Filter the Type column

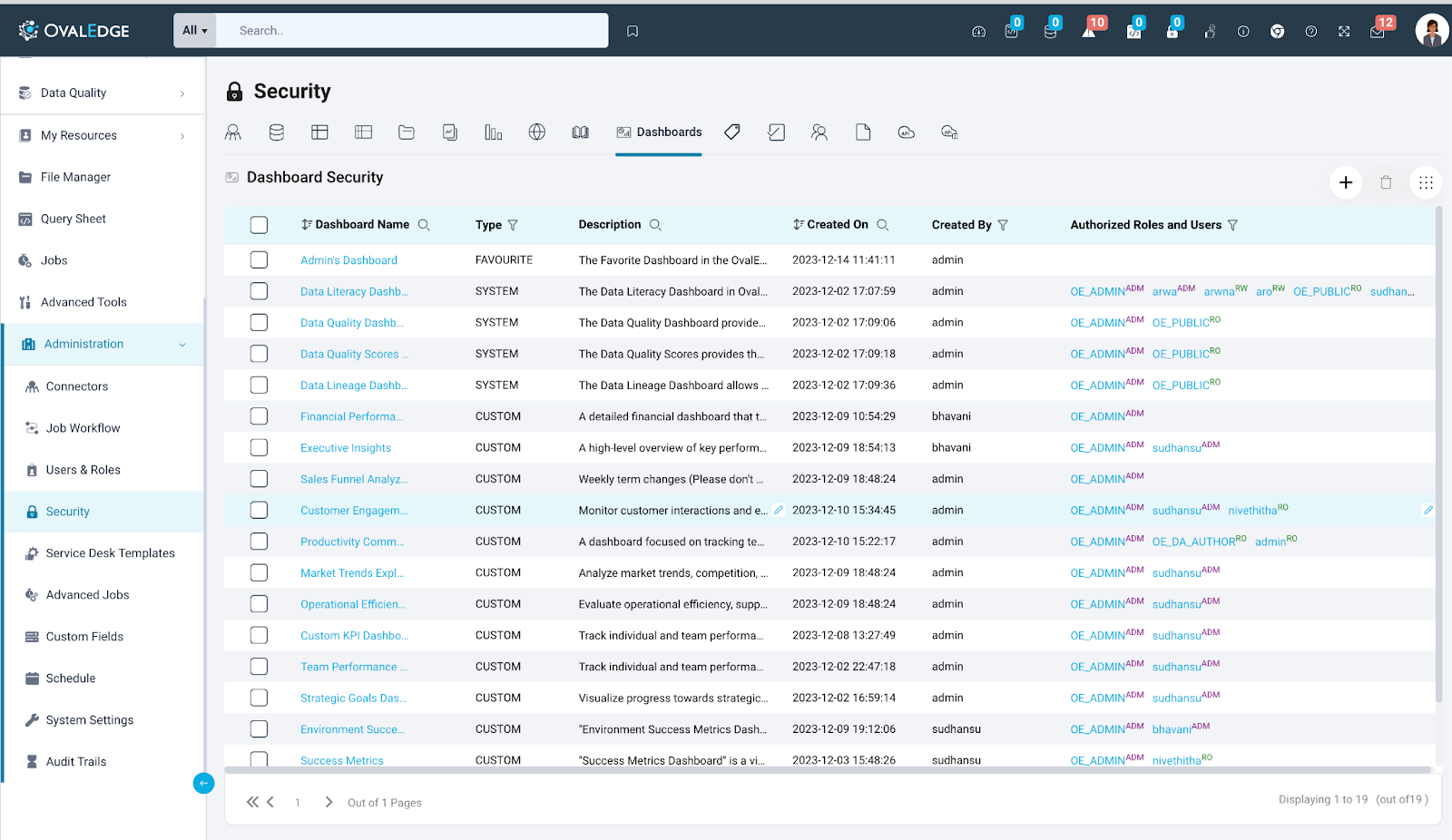tap(513, 225)
